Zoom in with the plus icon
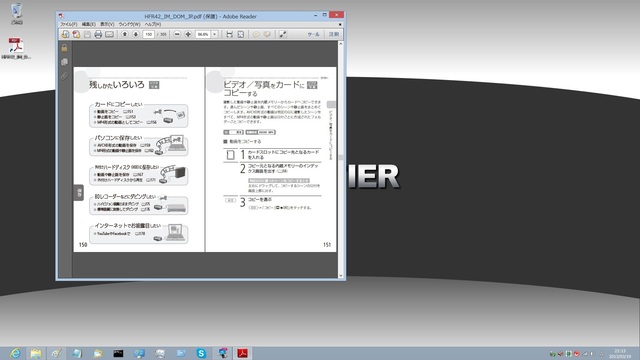The width and height of the screenshot is (640, 360). 188,35
